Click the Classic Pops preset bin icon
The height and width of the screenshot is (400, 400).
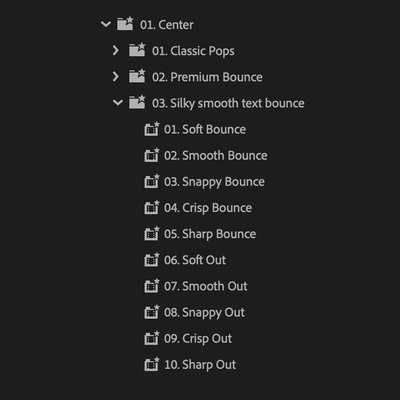pos(137,50)
